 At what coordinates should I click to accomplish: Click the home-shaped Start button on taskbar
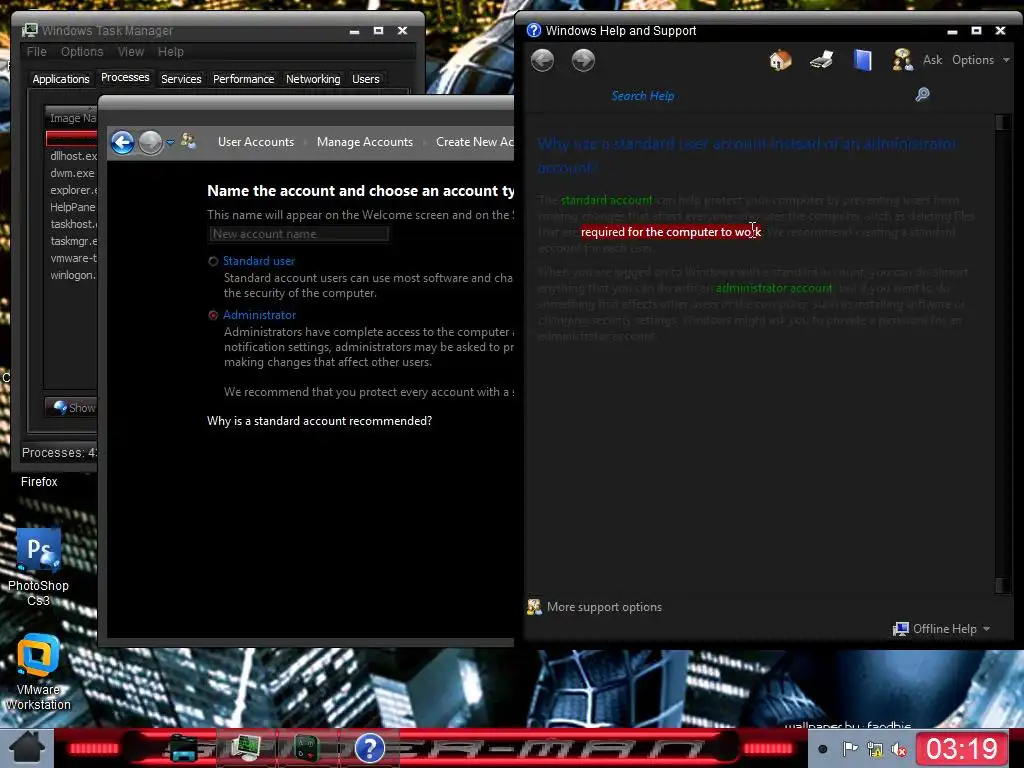click(26, 747)
